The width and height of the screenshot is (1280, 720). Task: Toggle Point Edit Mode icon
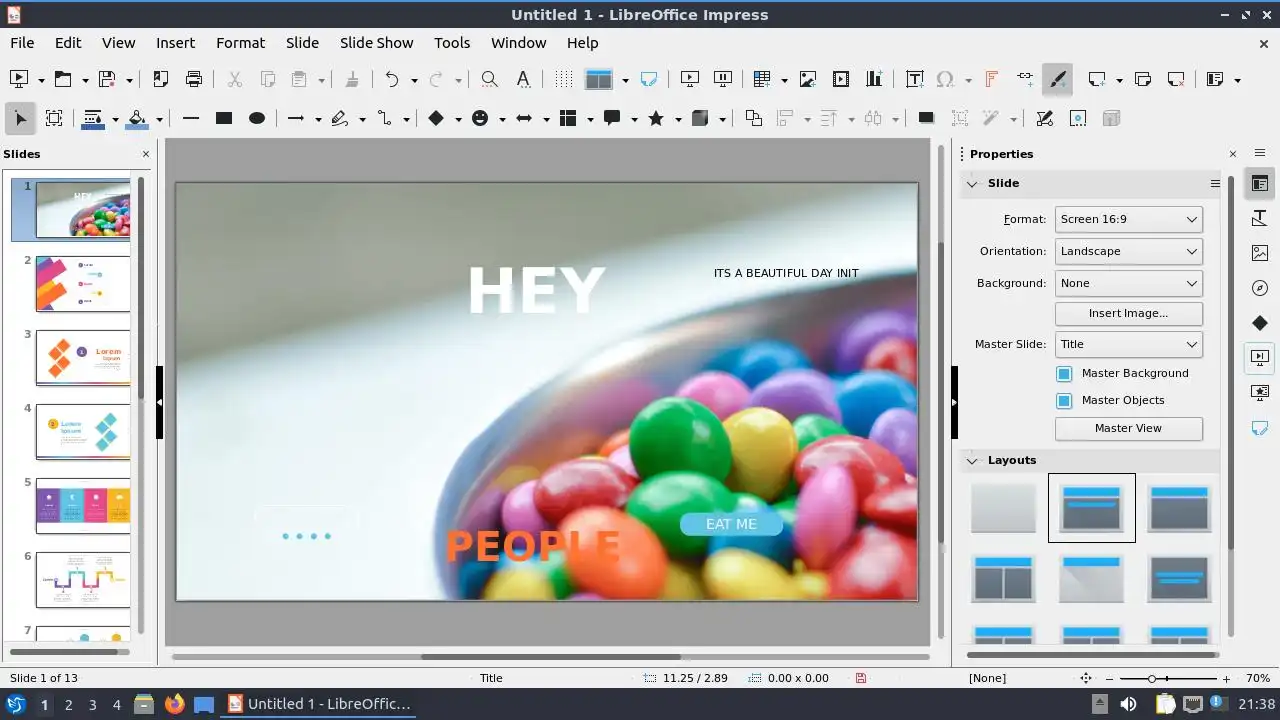click(x=1044, y=118)
